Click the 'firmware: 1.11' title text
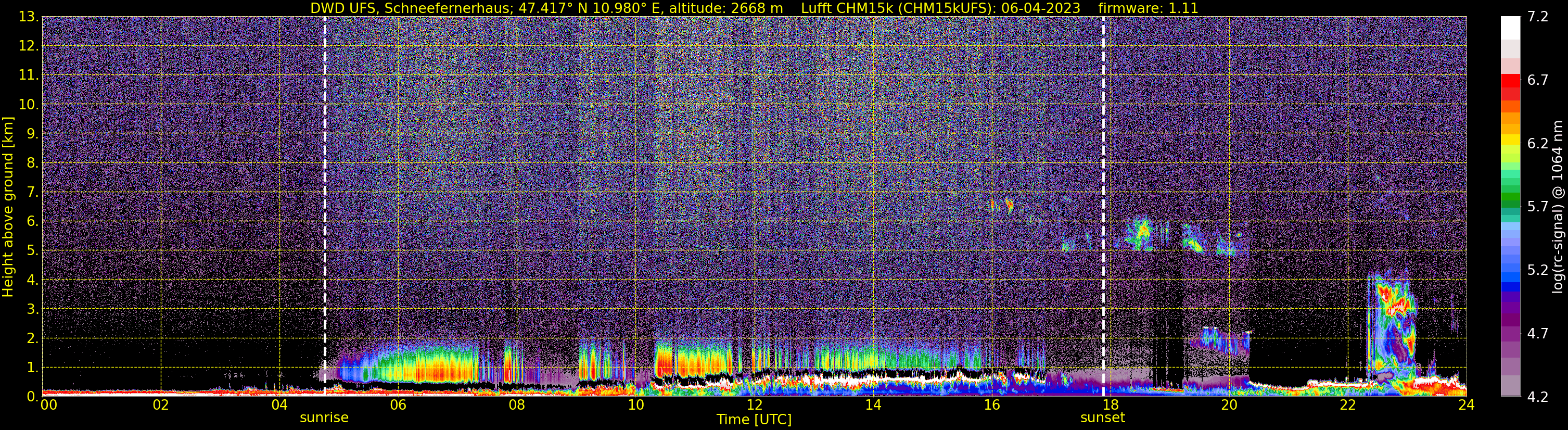The height and width of the screenshot is (430, 1568). click(1148, 8)
